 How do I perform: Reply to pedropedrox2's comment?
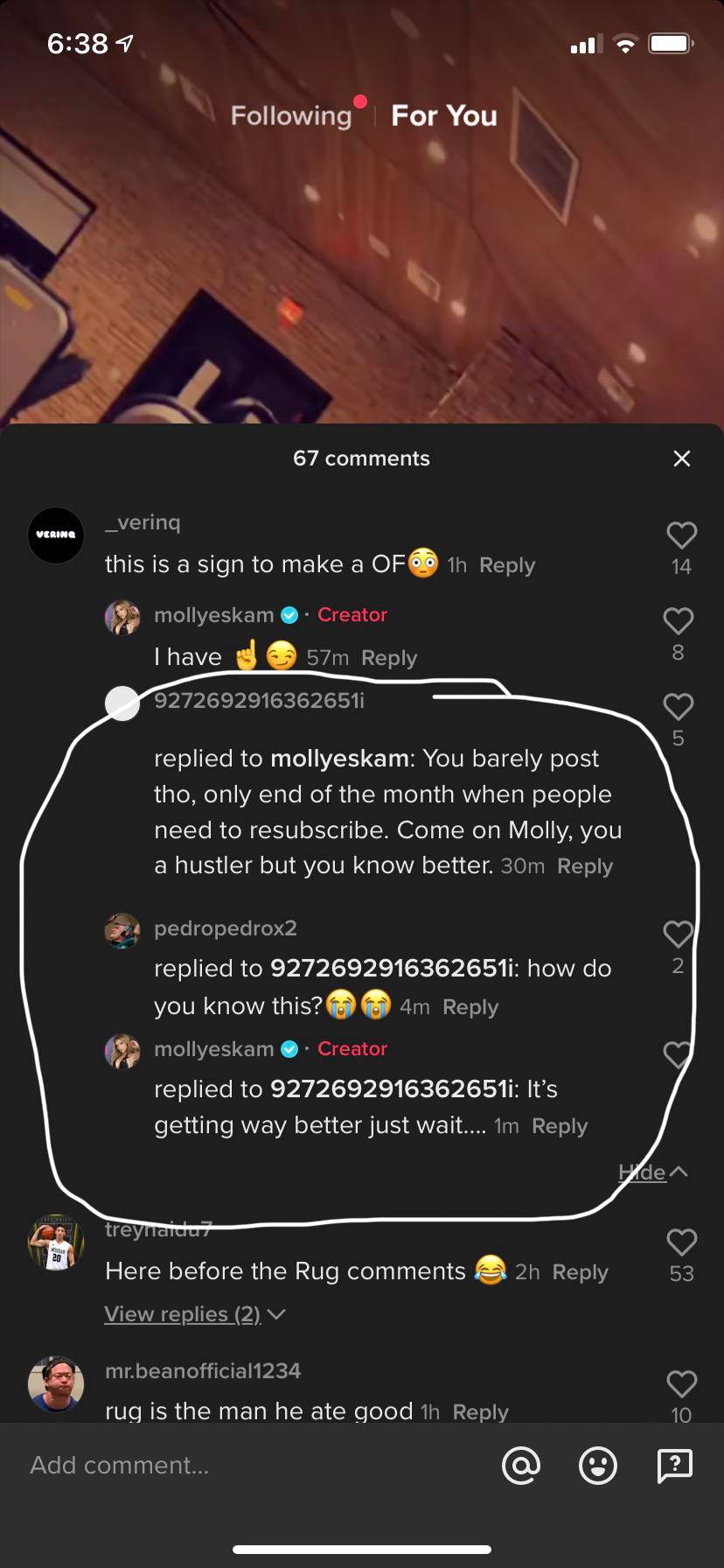point(470,1007)
